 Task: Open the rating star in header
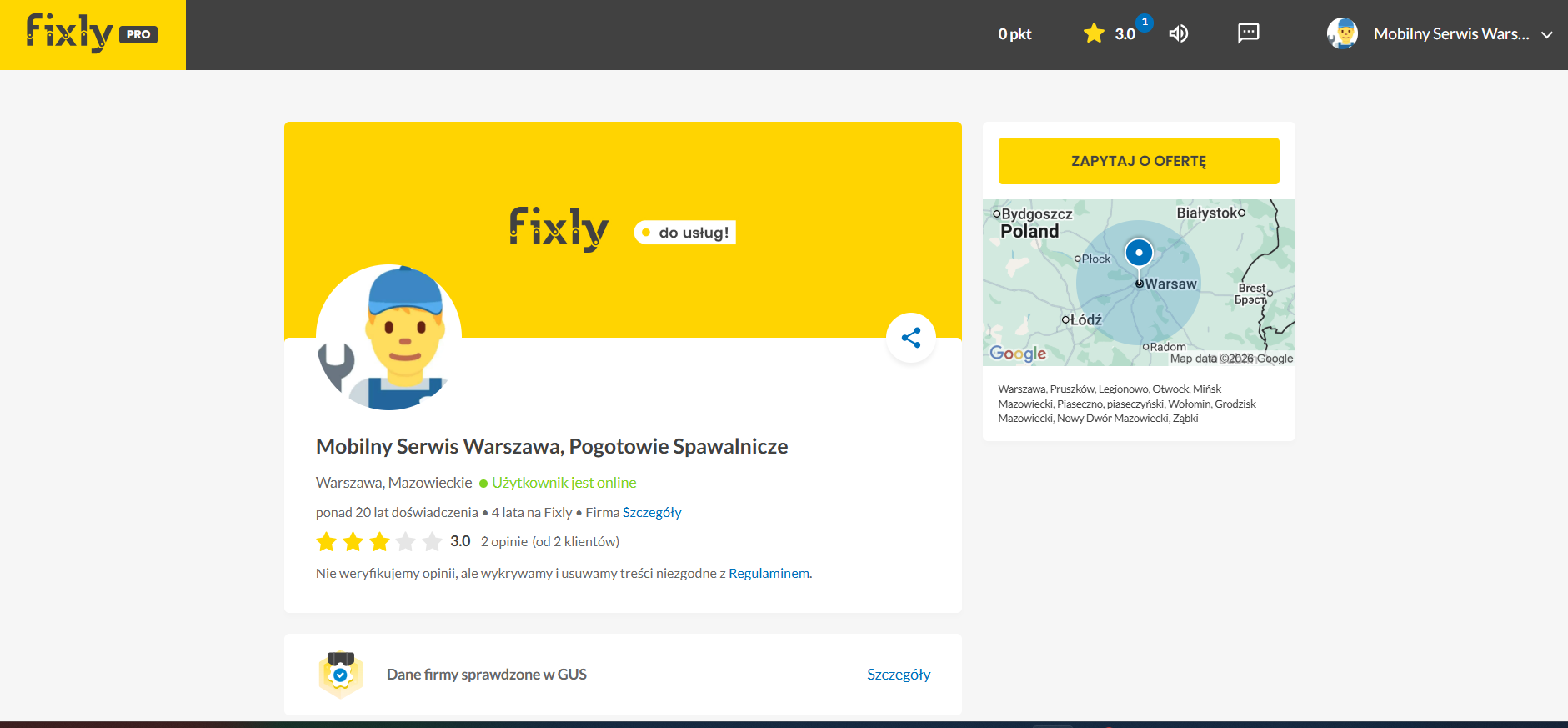coord(1094,33)
